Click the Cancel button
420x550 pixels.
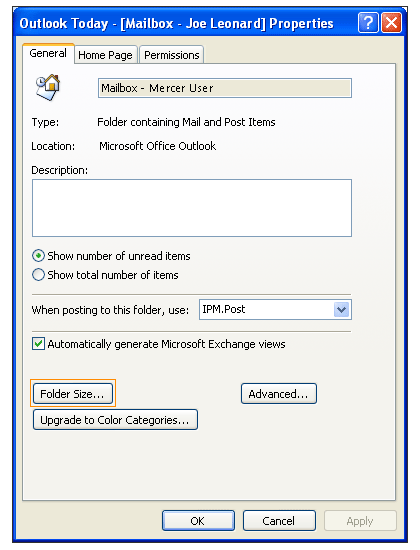[x=279, y=521]
